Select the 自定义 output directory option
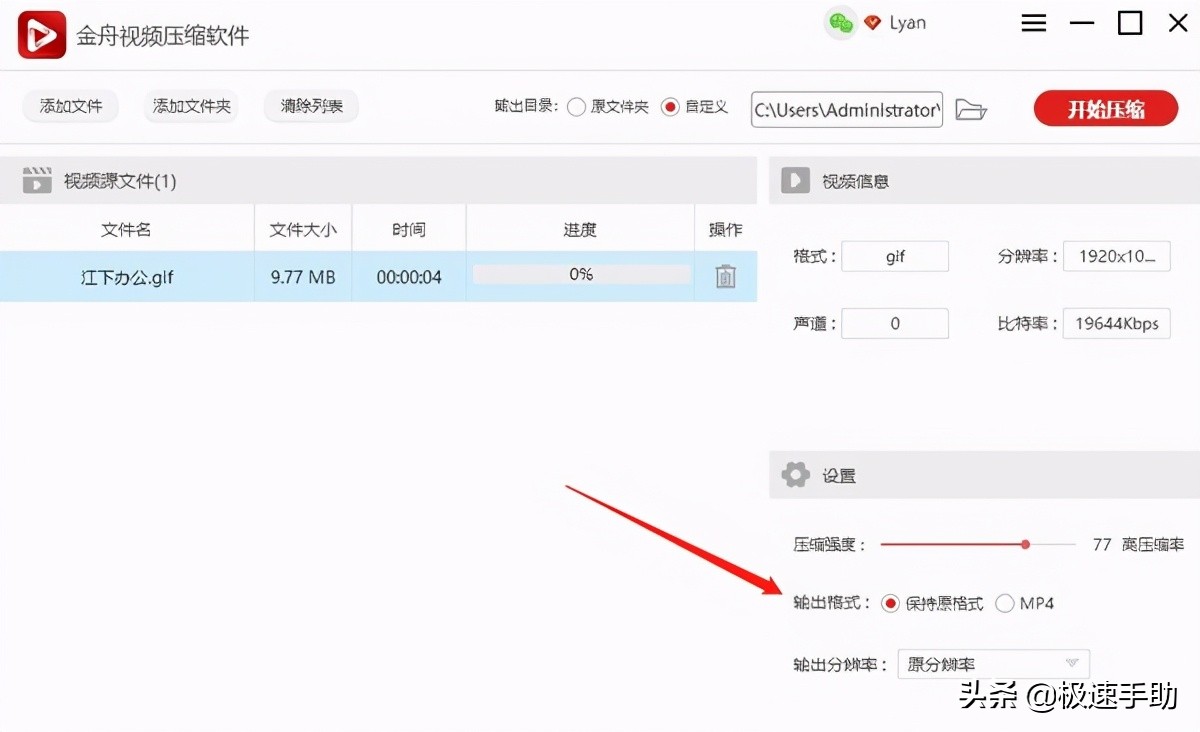Screen dimensions: 1200x732 point(670,107)
